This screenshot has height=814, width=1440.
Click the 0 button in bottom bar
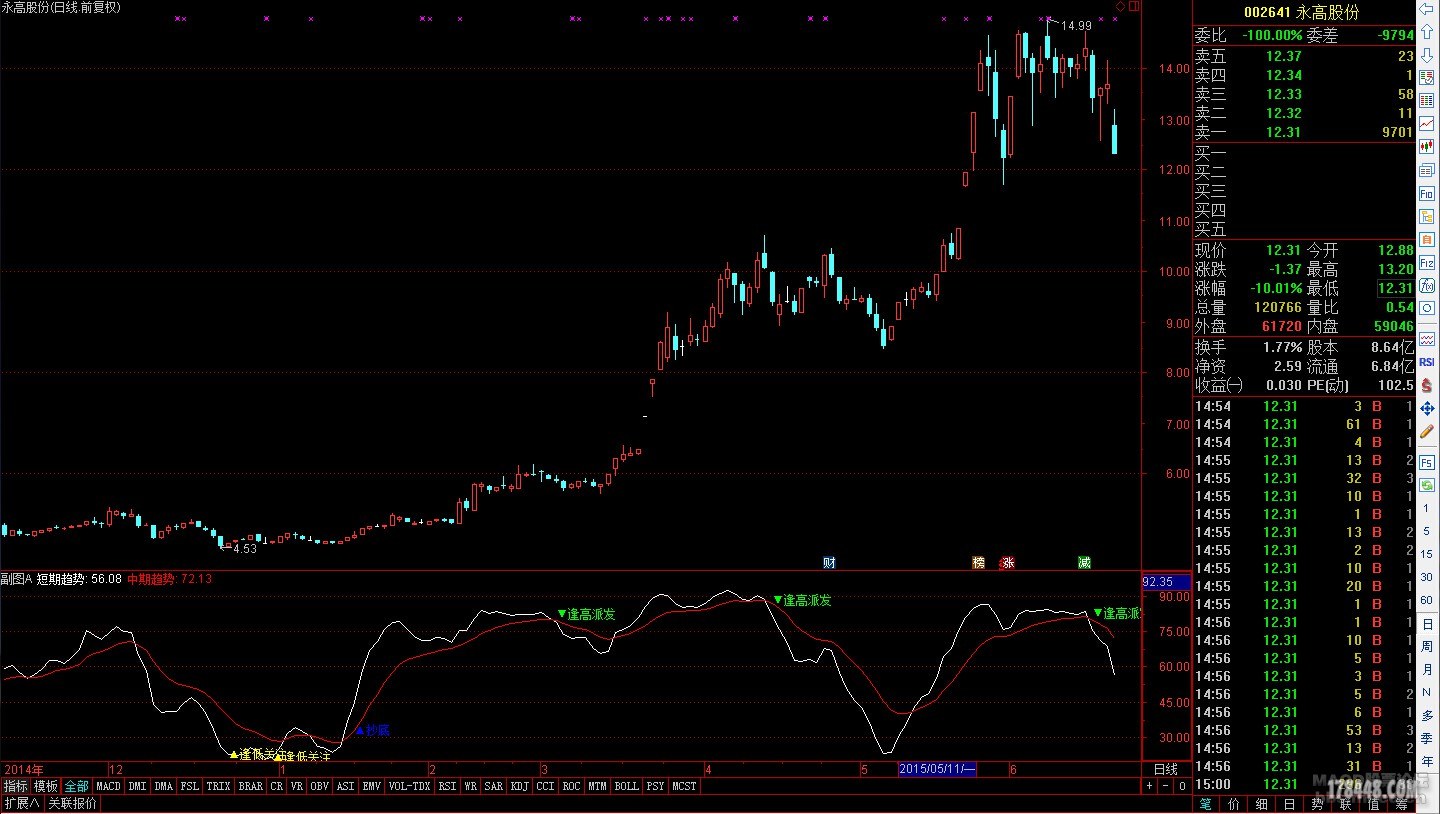pos(1182,786)
